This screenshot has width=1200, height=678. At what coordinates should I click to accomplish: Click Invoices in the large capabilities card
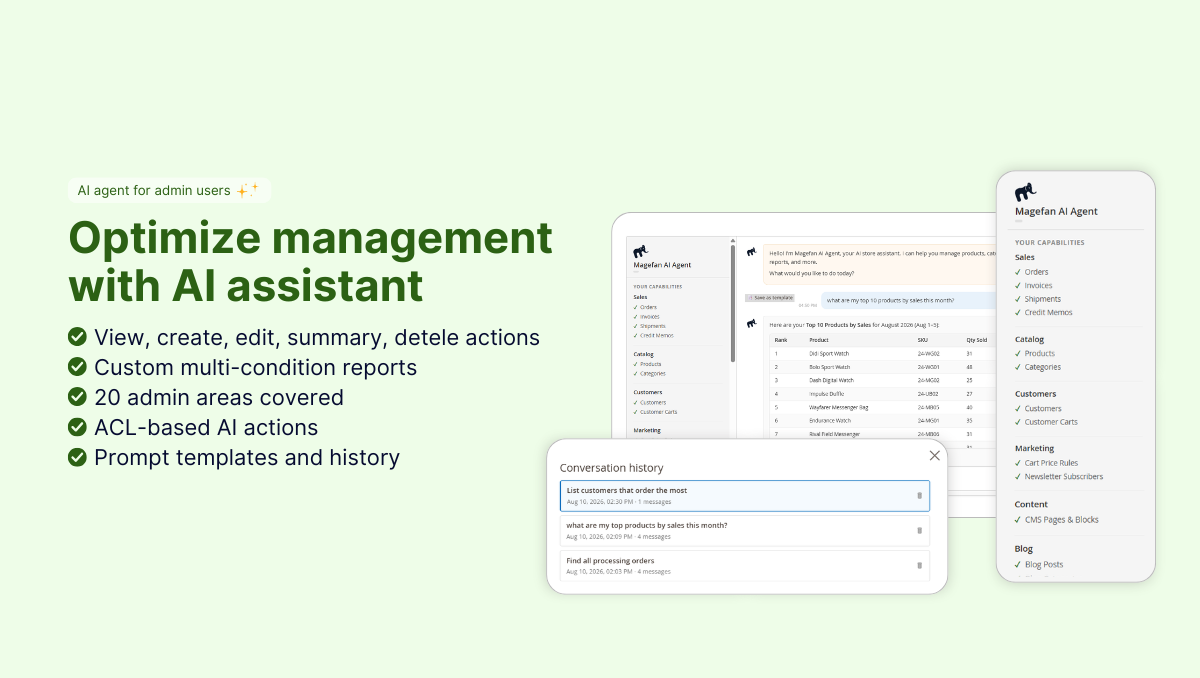tap(1038, 286)
